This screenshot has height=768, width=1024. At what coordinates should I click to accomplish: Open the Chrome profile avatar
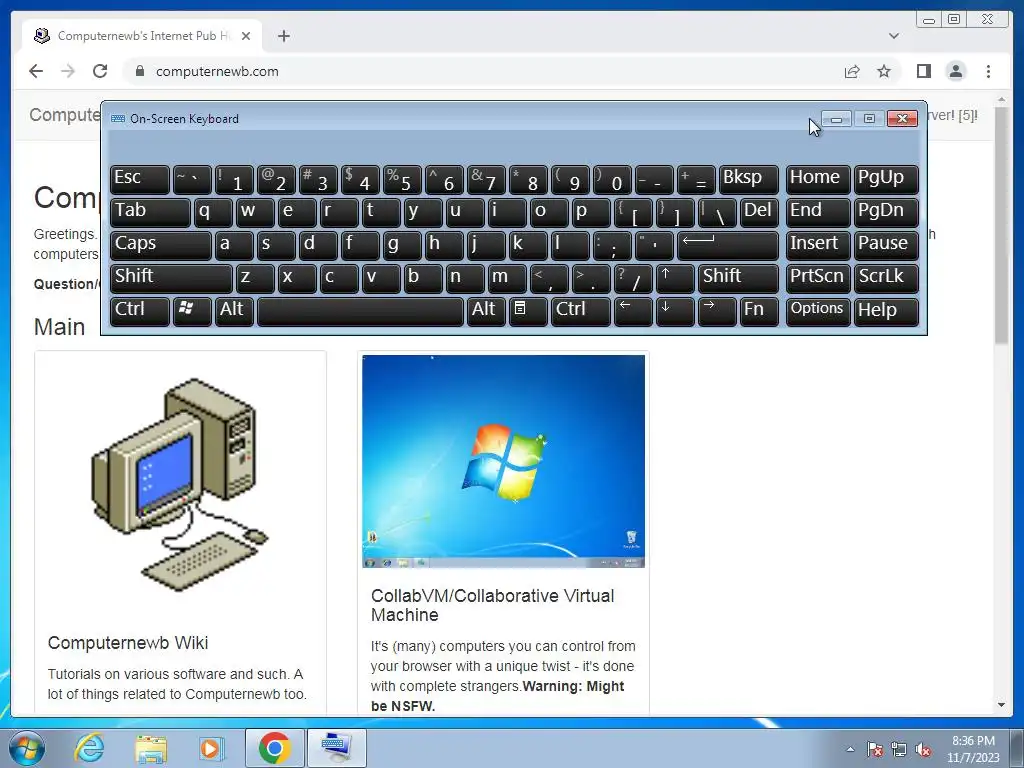click(955, 71)
